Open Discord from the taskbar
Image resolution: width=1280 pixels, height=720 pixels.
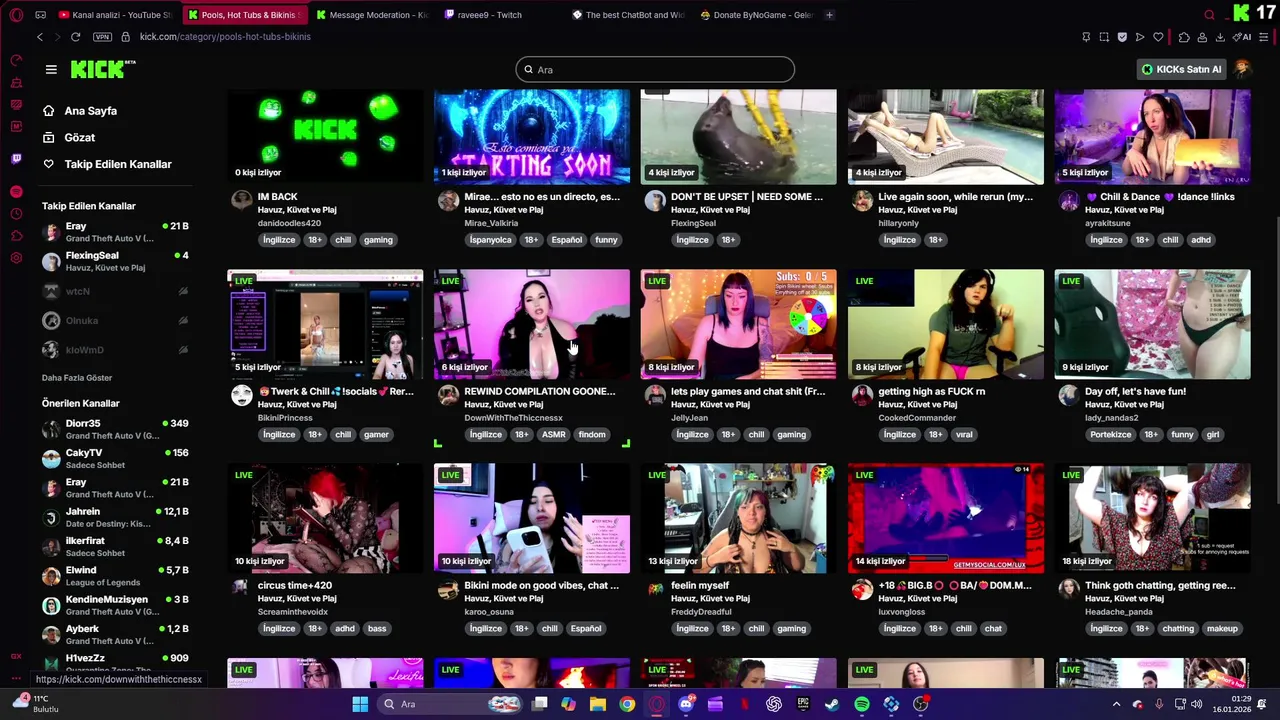(x=686, y=704)
